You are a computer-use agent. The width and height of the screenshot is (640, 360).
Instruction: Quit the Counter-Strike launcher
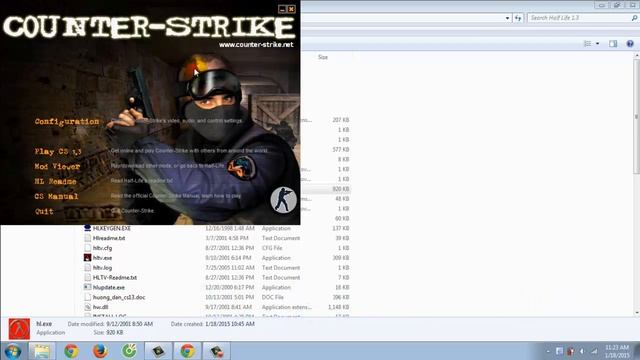click(44, 211)
